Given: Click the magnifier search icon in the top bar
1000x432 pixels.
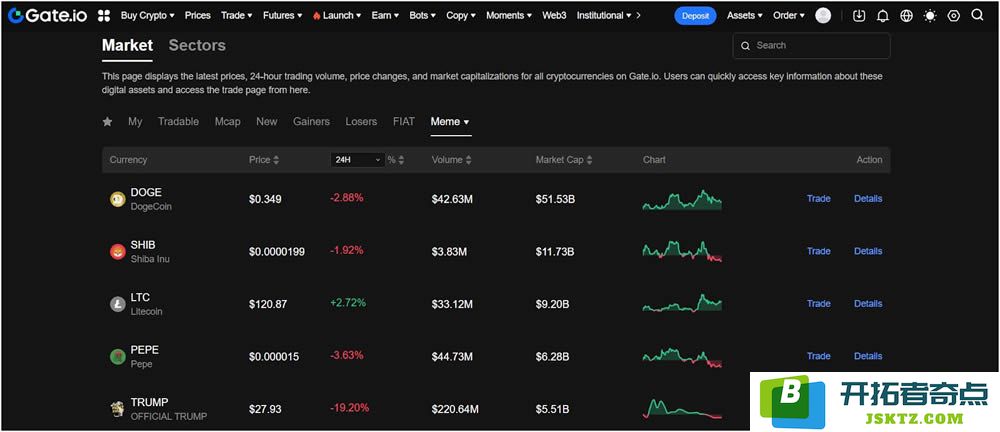Looking at the screenshot, I should [977, 15].
